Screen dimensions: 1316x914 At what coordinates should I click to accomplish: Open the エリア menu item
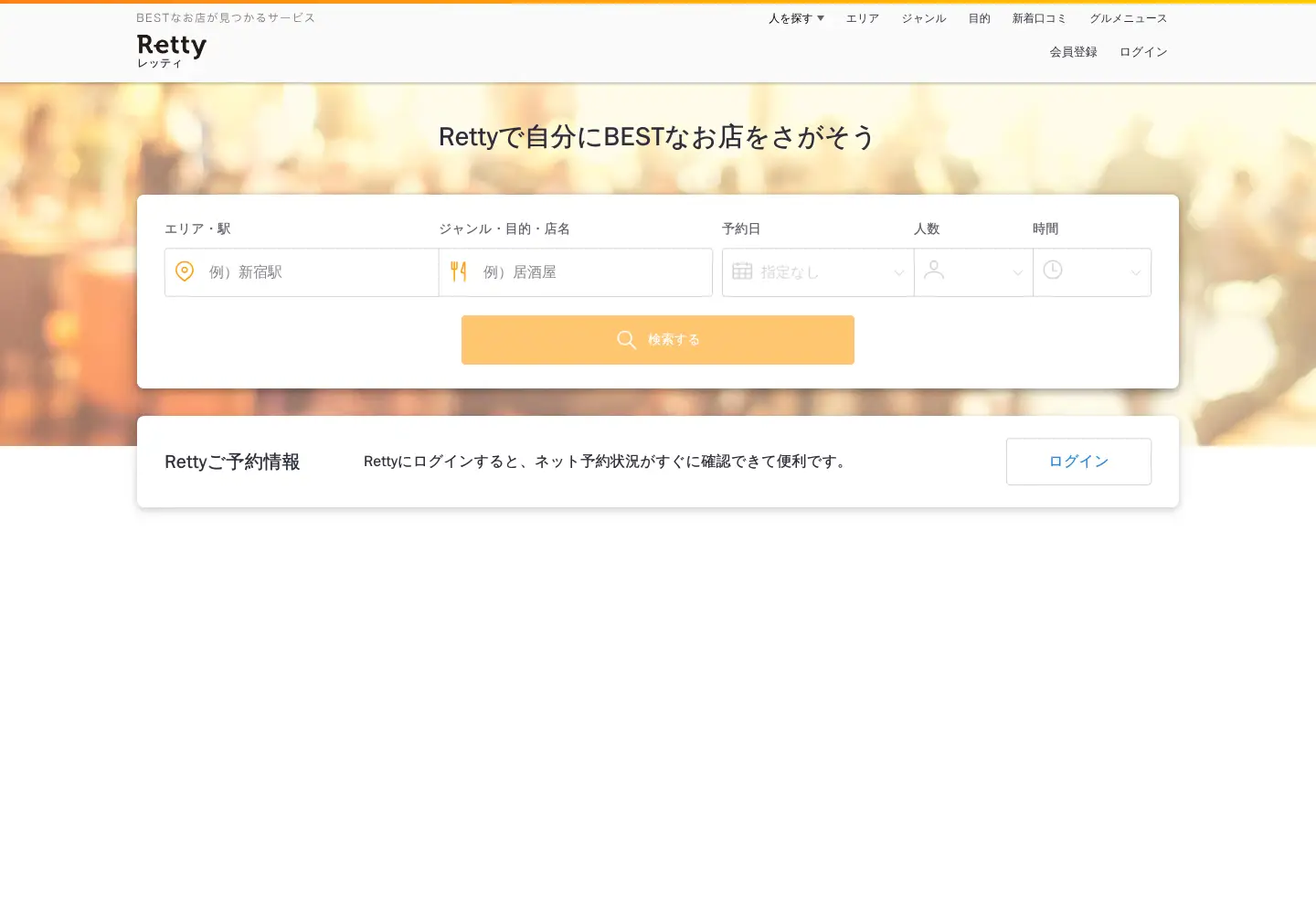pos(863,18)
